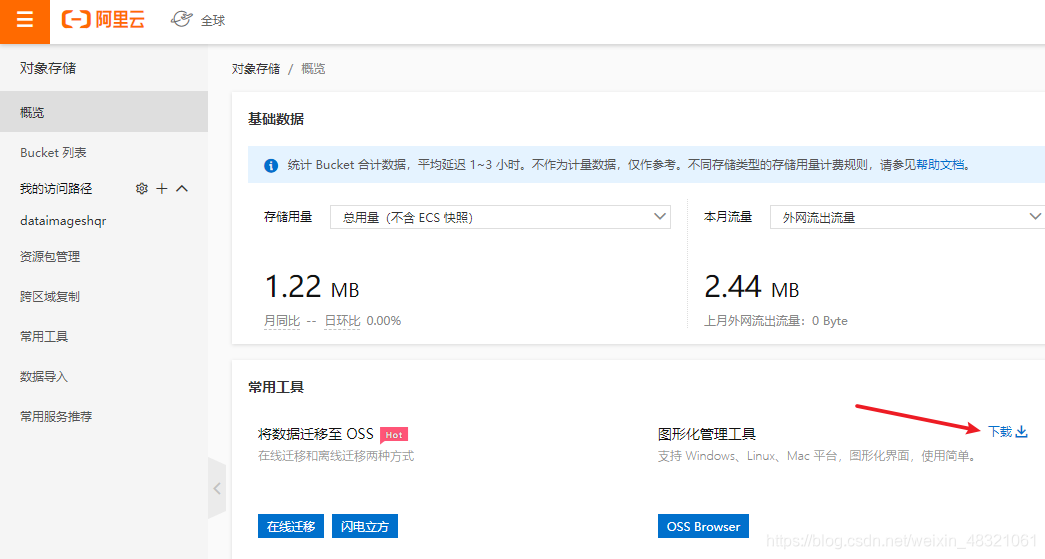
Task: Add a new access path with plus icon
Action: [161, 189]
